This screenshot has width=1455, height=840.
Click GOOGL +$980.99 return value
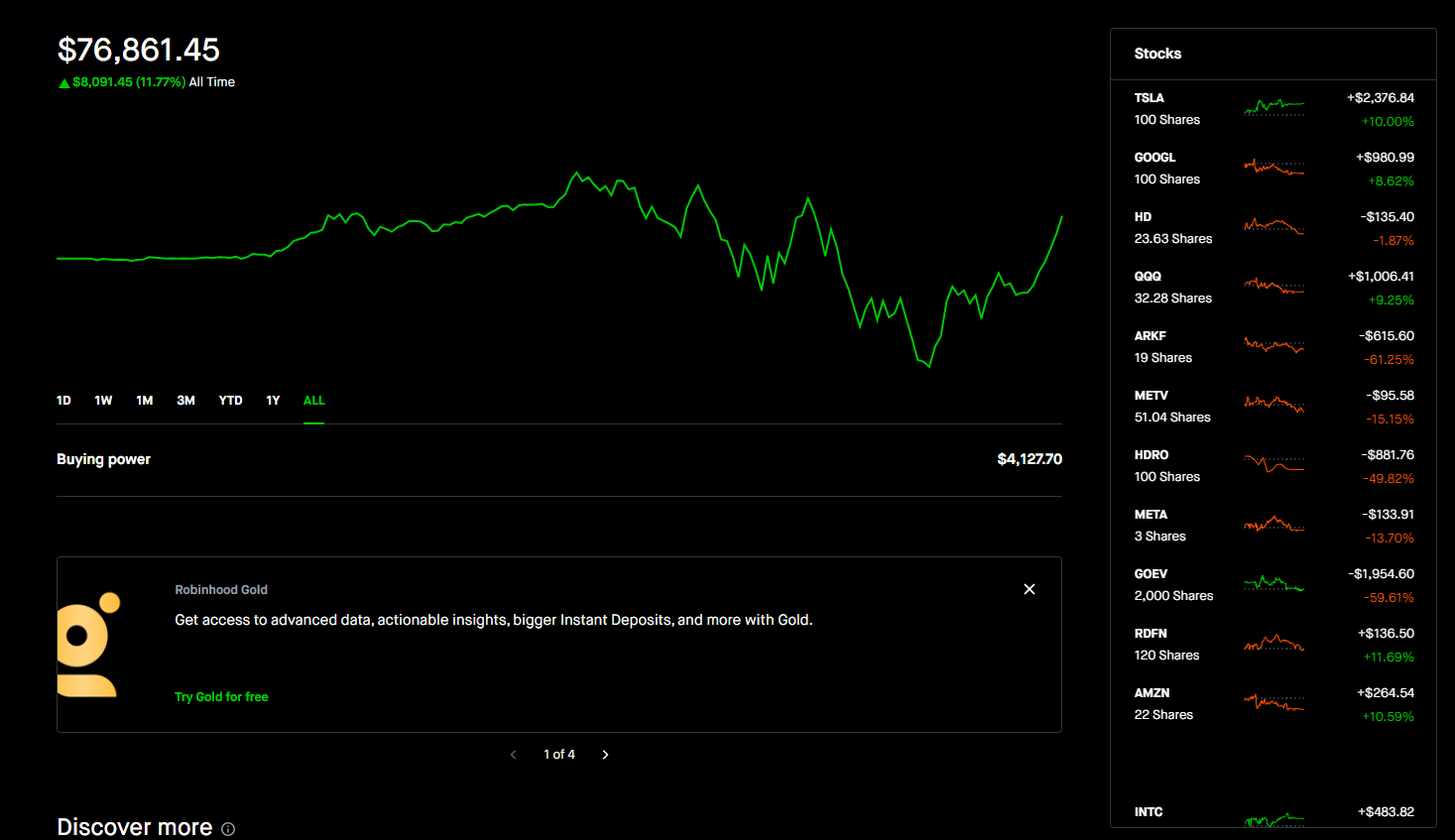coord(1385,158)
